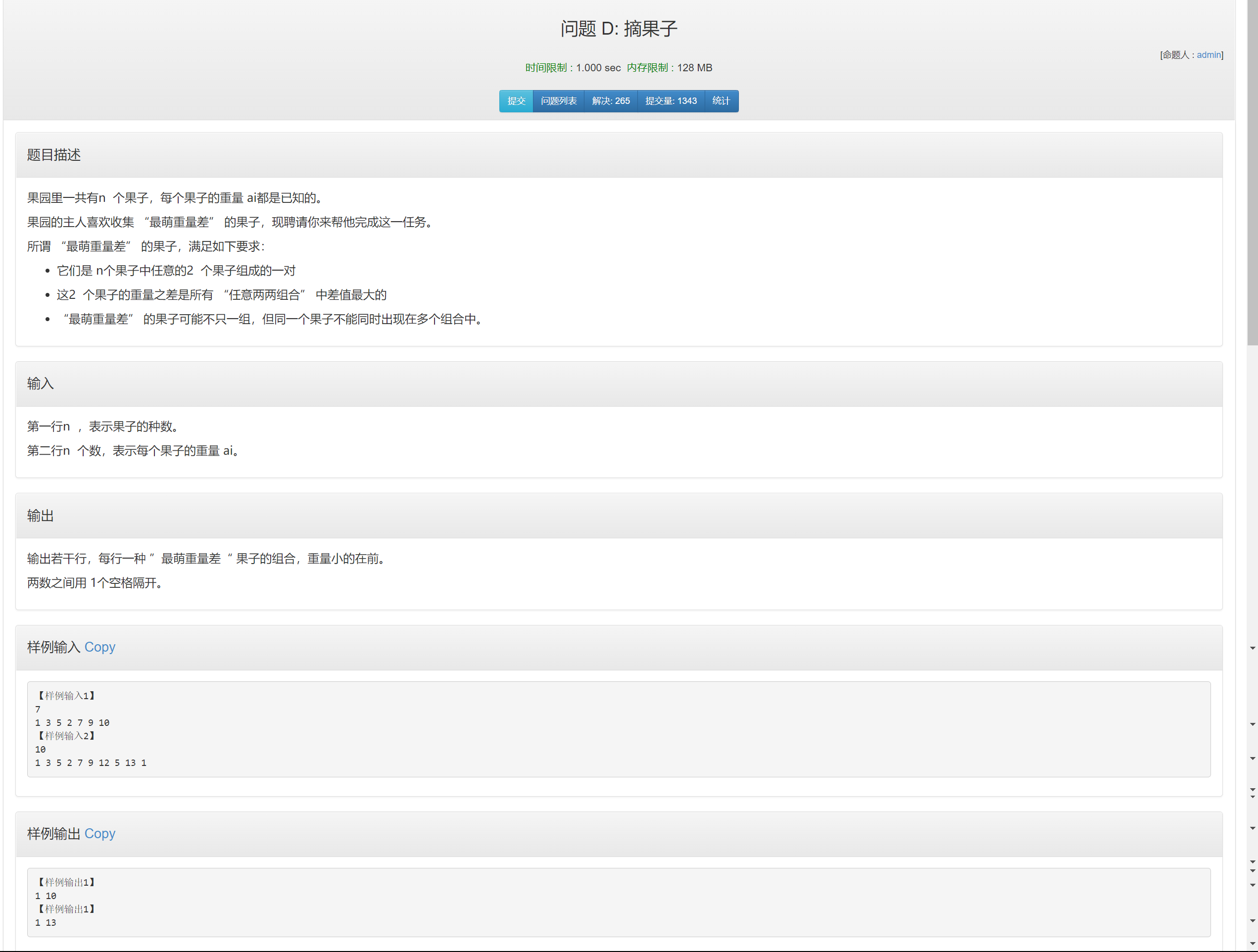This screenshot has height=952, width=1258.
Task: Click inside the sample input code box
Action: point(618,729)
